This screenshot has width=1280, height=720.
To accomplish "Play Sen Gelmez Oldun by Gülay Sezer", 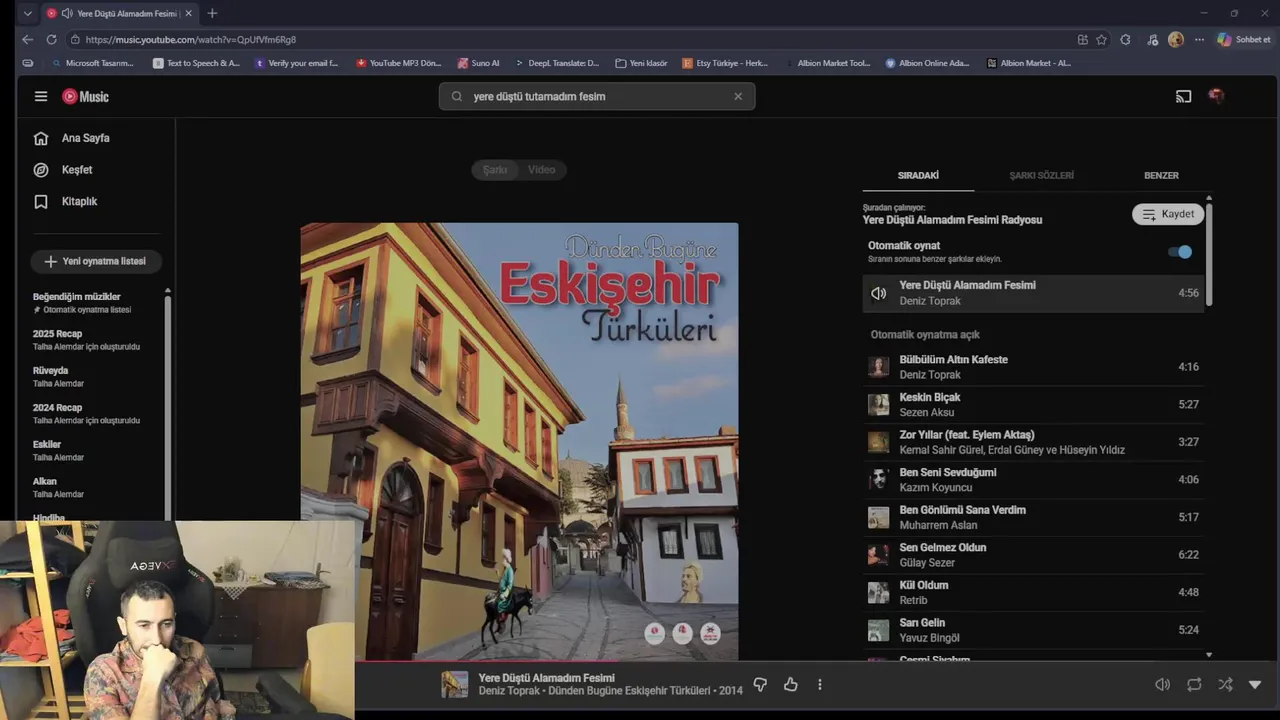I will [1033, 555].
